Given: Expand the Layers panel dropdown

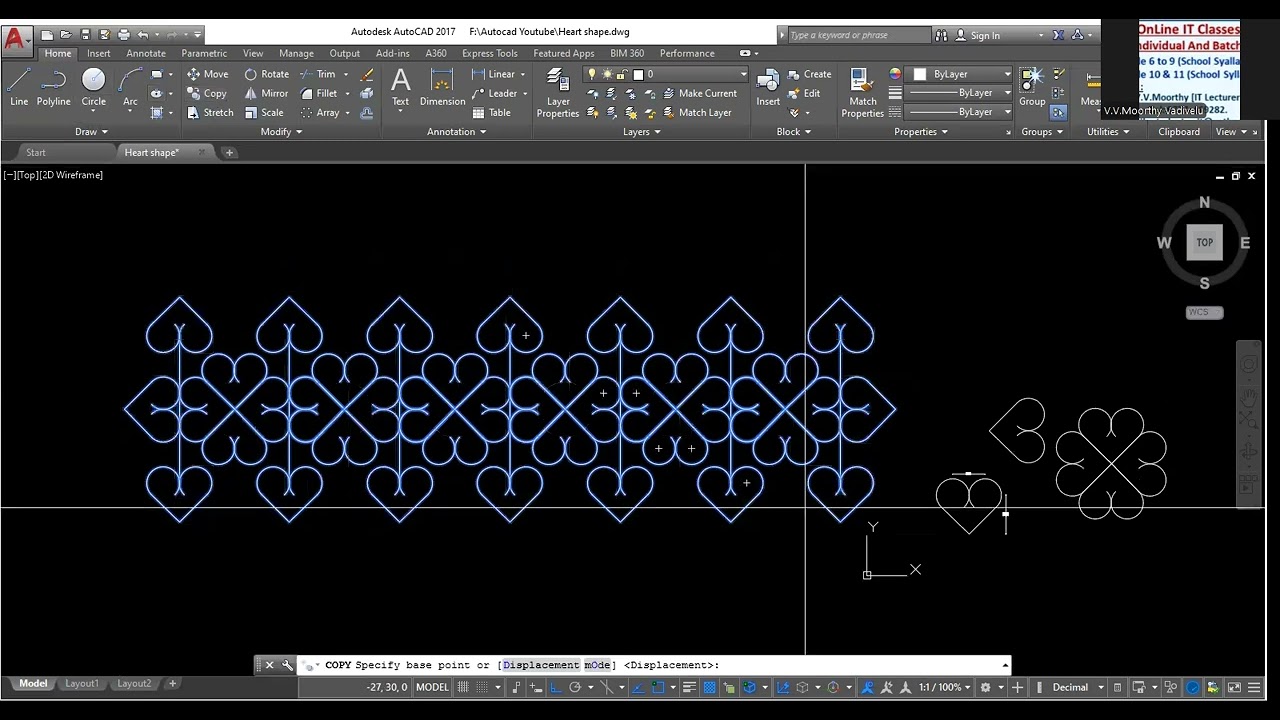Looking at the screenshot, I should click(x=641, y=132).
